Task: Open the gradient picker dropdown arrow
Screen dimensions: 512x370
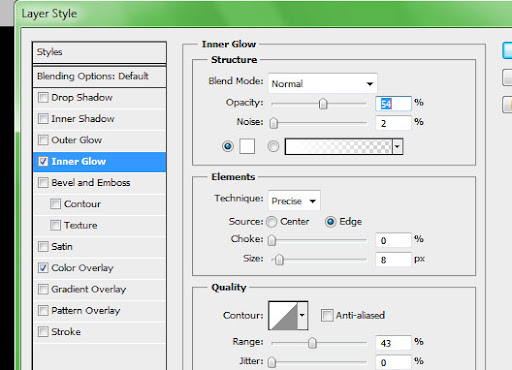Action: click(397, 147)
